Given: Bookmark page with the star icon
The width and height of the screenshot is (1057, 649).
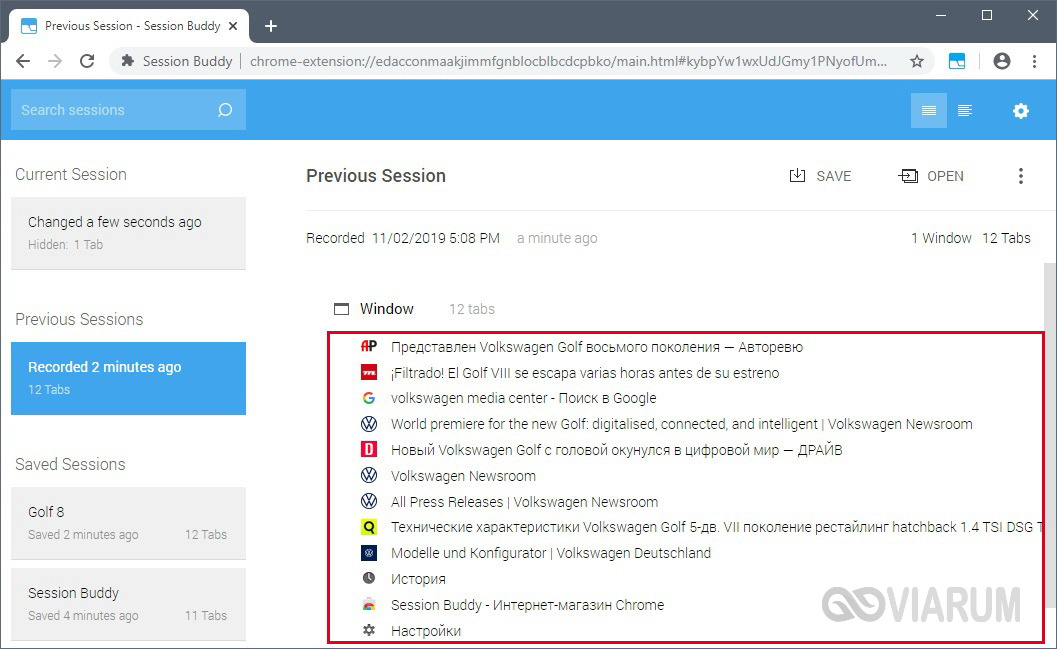Looking at the screenshot, I should [x=917, y=61].
